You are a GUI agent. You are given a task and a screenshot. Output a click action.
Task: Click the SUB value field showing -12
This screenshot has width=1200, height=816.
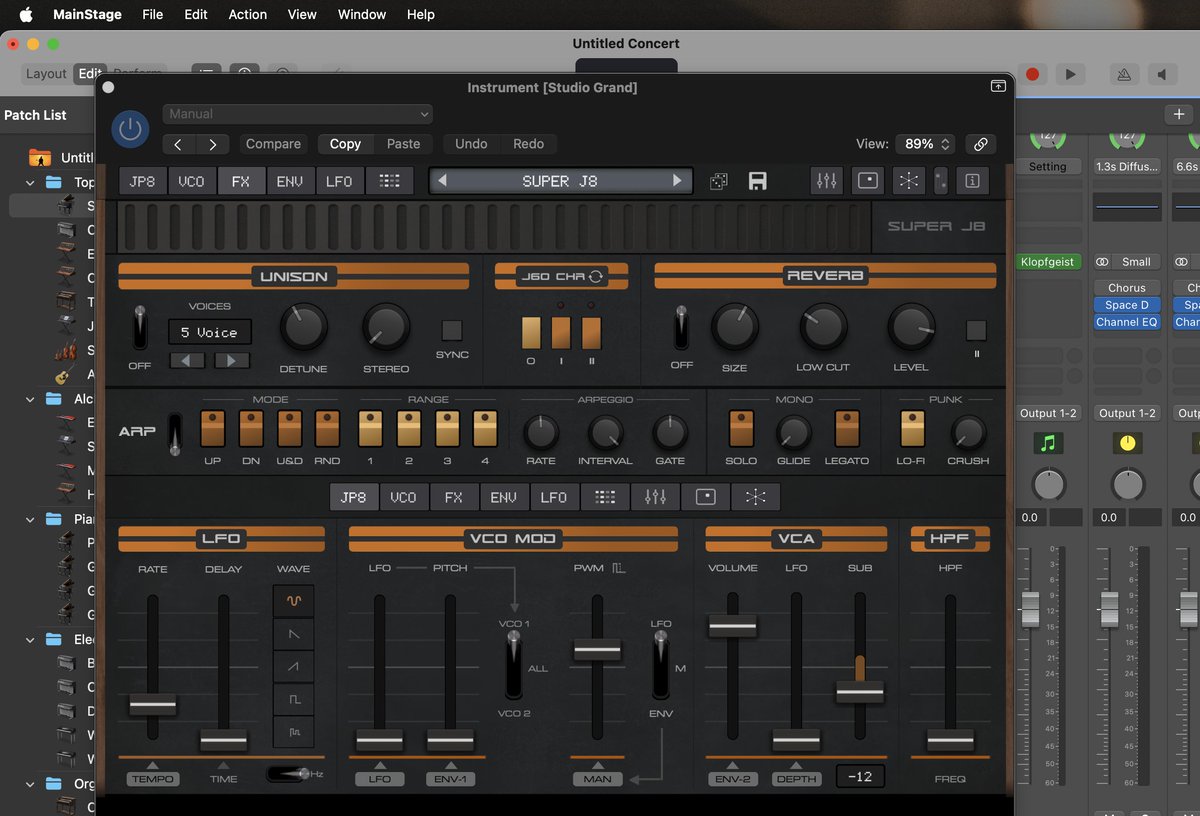click(x=860, y=777)
